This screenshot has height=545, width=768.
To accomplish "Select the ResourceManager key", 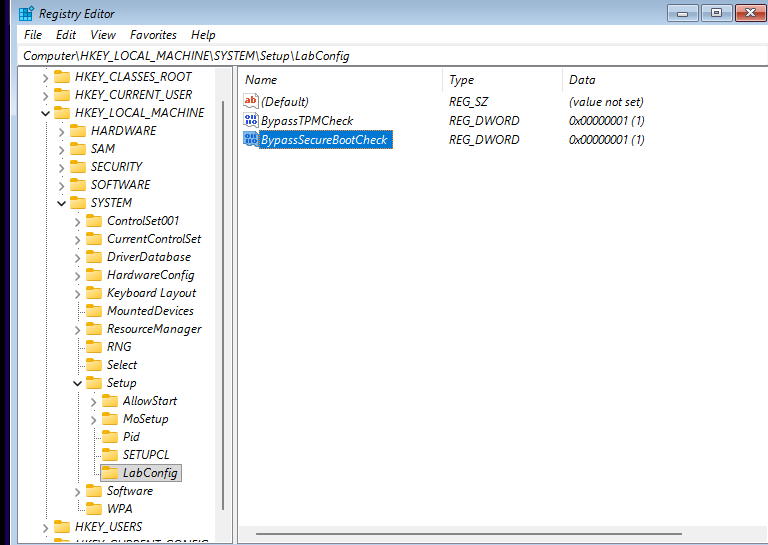I will (x=154, y=329).
